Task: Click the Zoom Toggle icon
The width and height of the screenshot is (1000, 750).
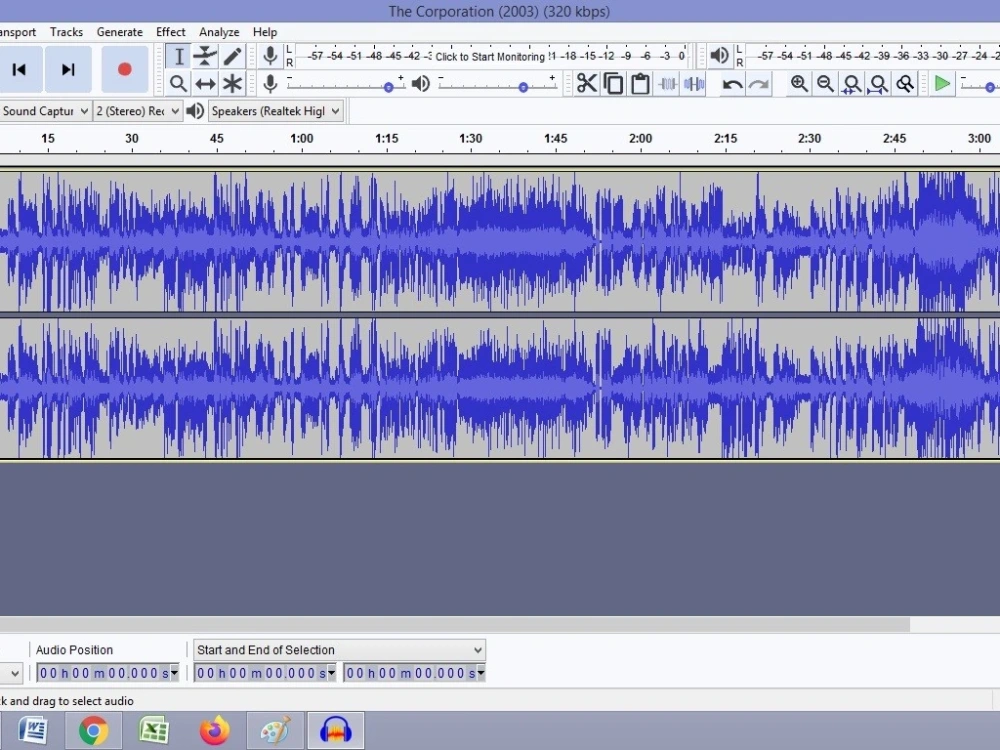Action: click(x=905, y=84)
